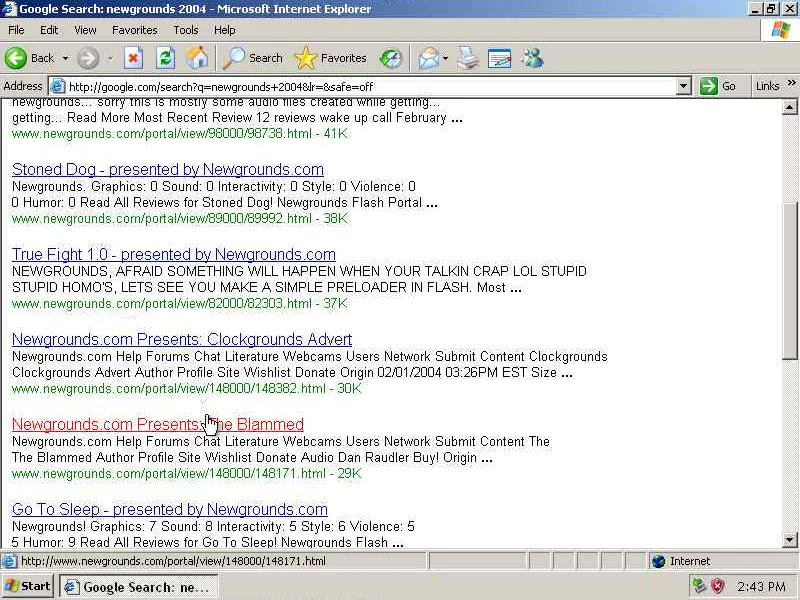Click the 82303.html green URL text

click(179, 304)
